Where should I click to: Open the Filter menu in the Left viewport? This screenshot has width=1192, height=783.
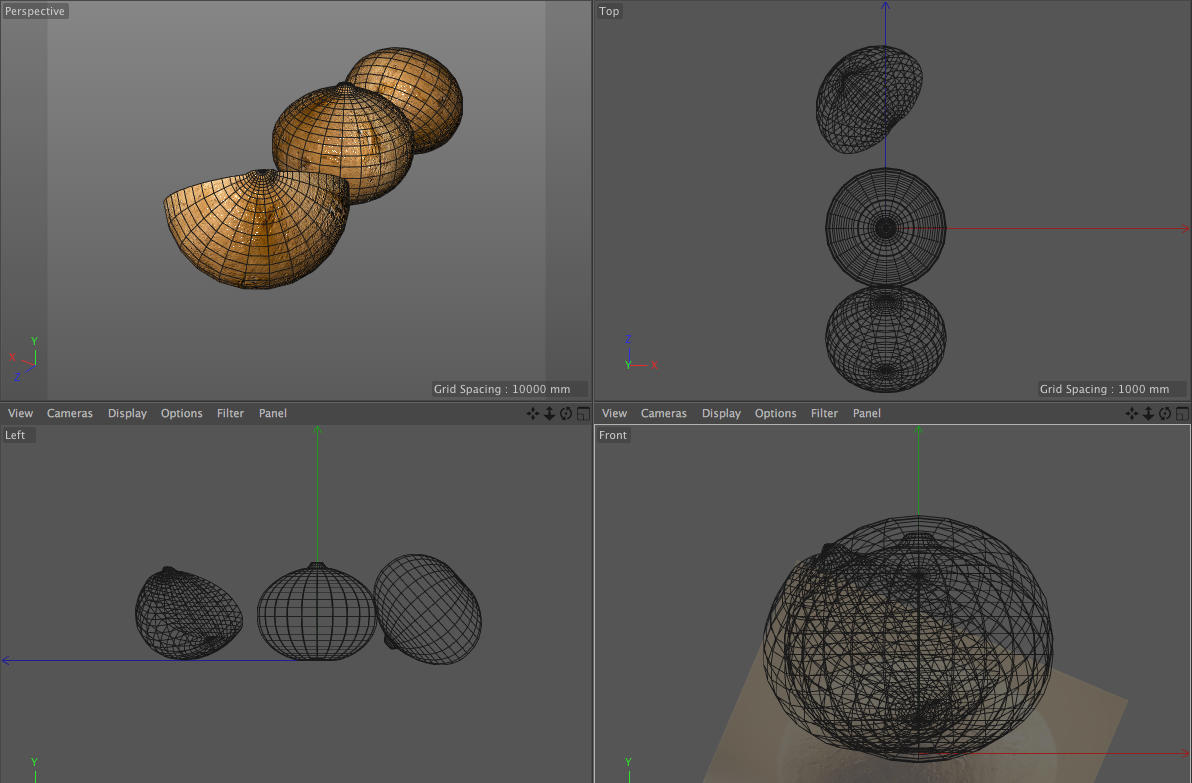point(230,413)
